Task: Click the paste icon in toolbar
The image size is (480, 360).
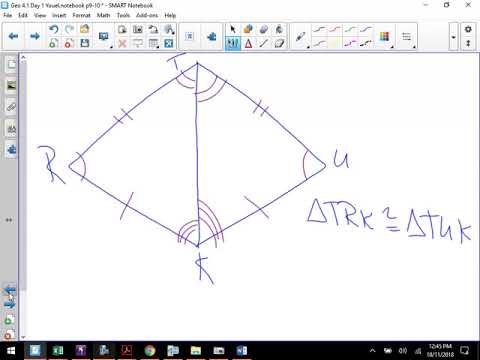Action: [122, 29]
